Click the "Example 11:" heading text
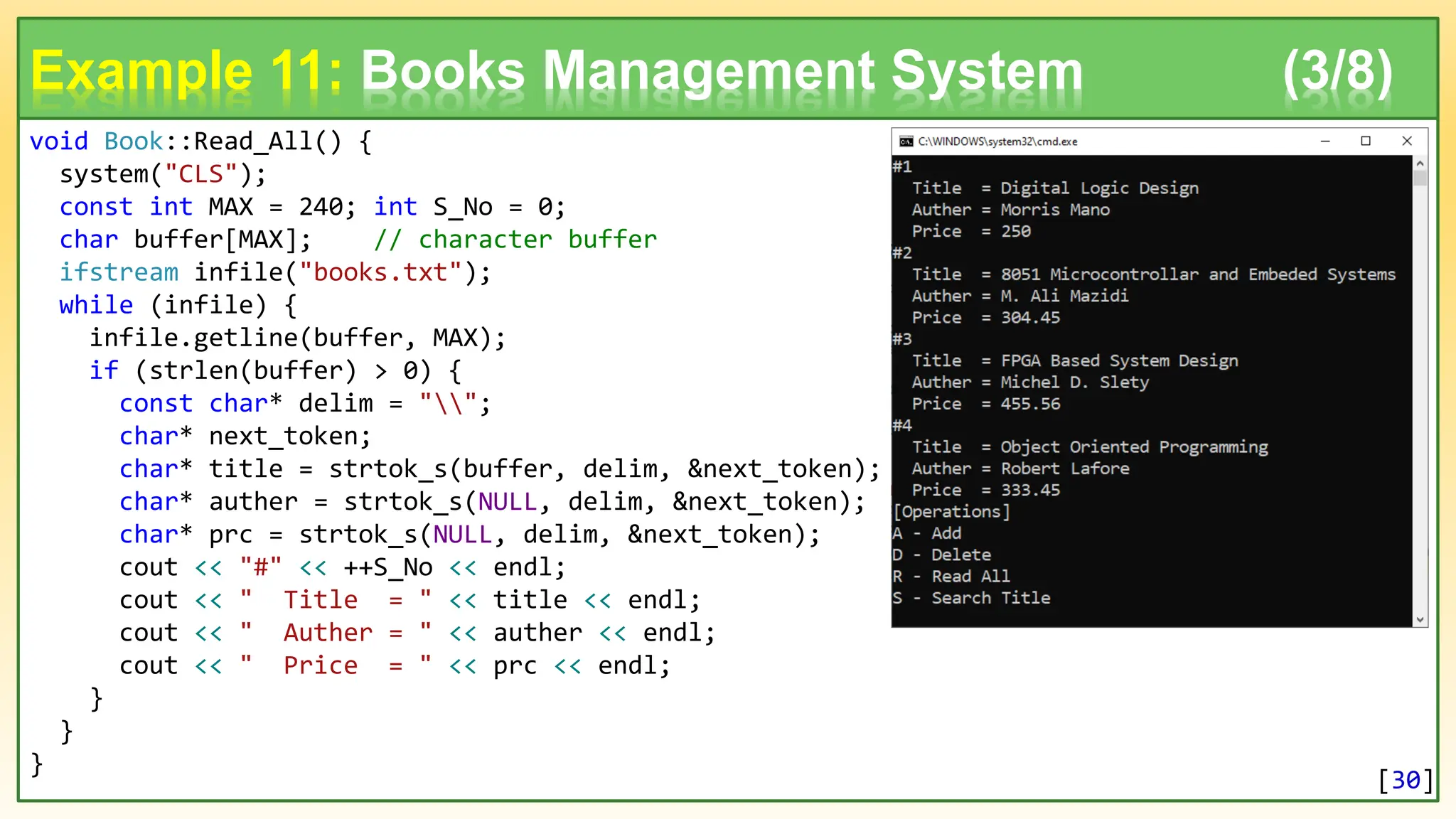This screenshot has height=819, width=1456. [186, 71]
